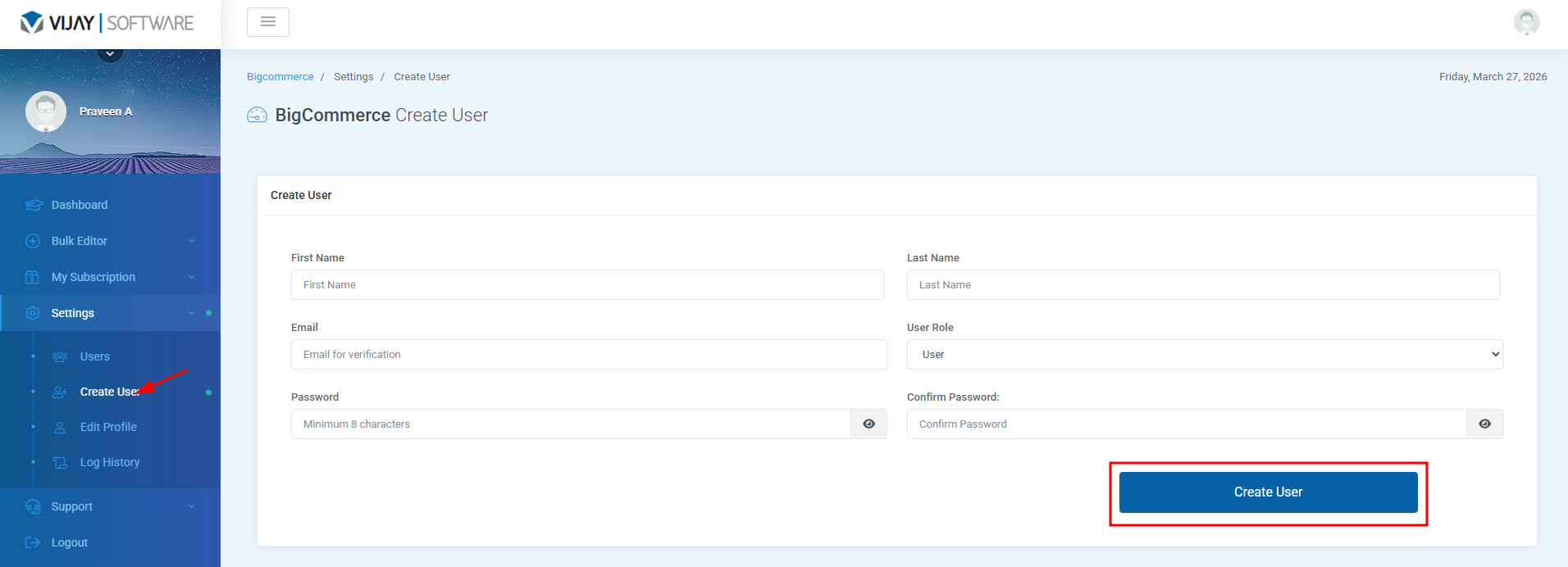This screenshot has width=1568, height=567.
Task: Focus the Password input field
Action: coord(571,424)
